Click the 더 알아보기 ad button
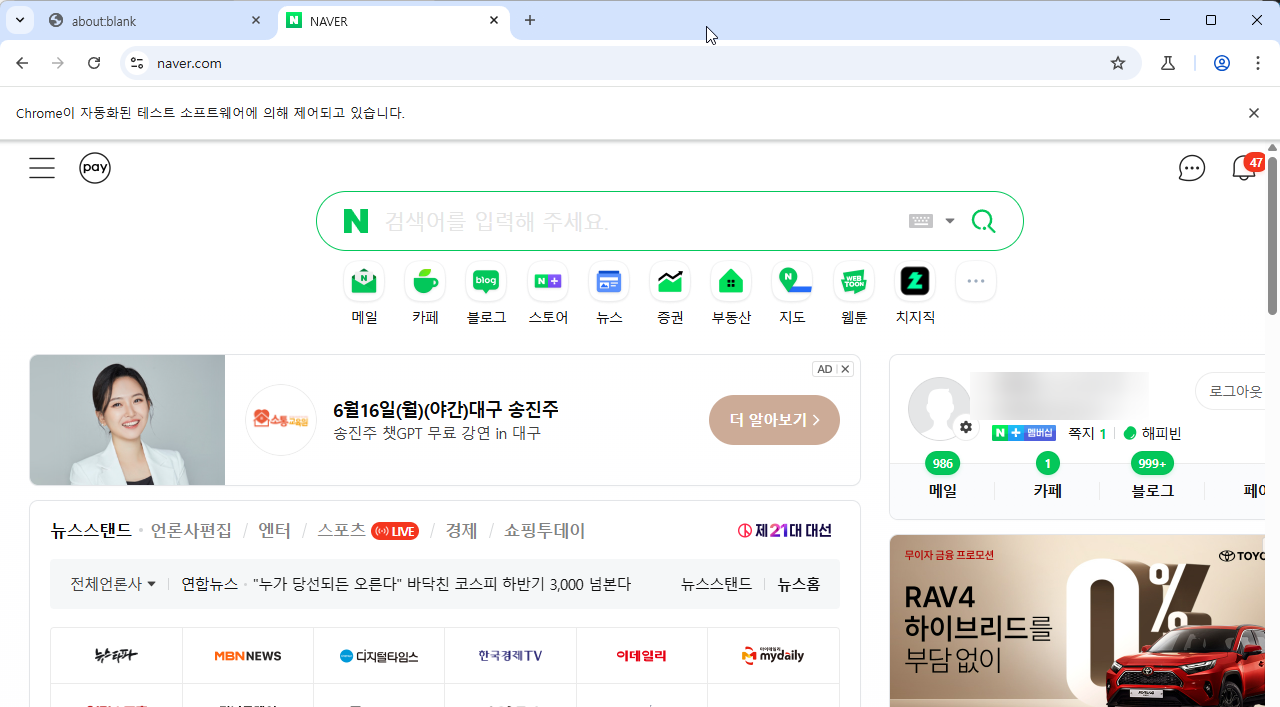This screenshot has height=707, width=1280. (774, 420)
